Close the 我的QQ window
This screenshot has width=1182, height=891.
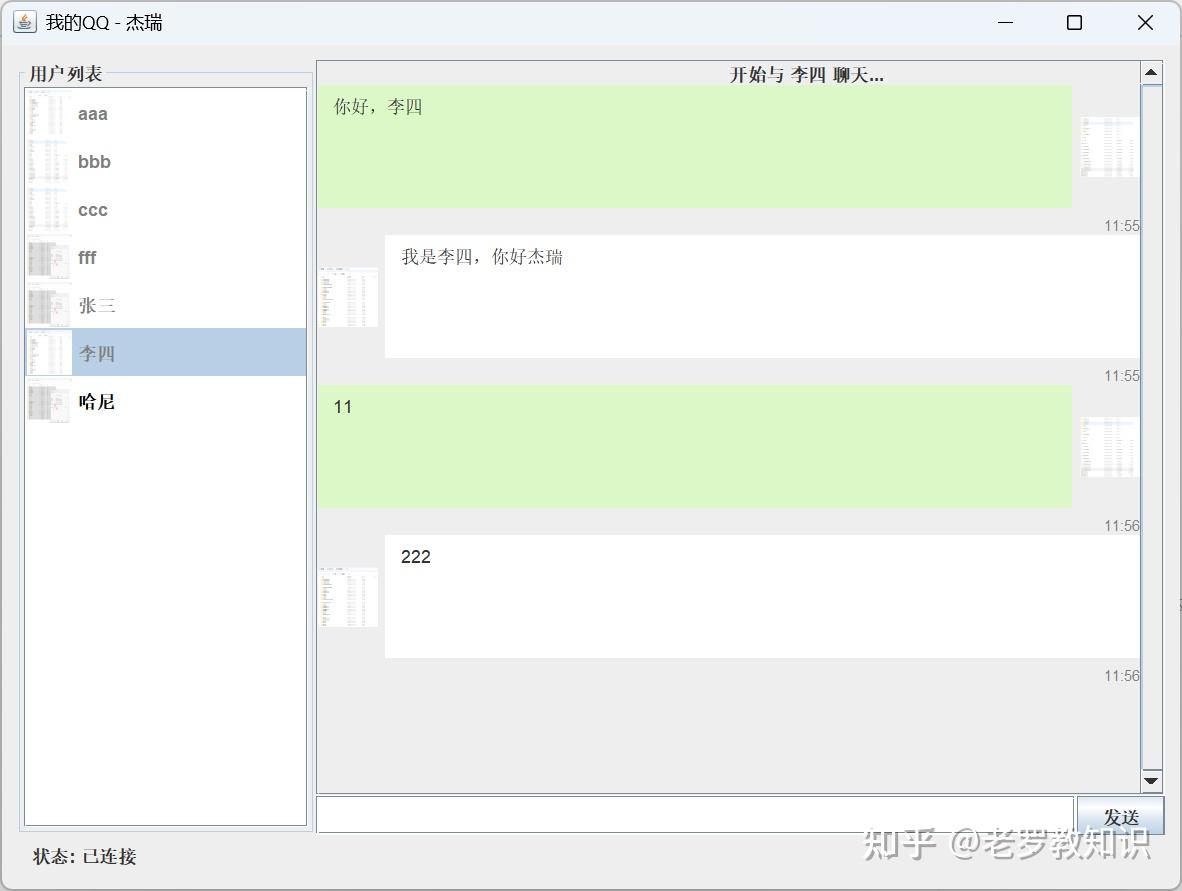pos(1145,23)
